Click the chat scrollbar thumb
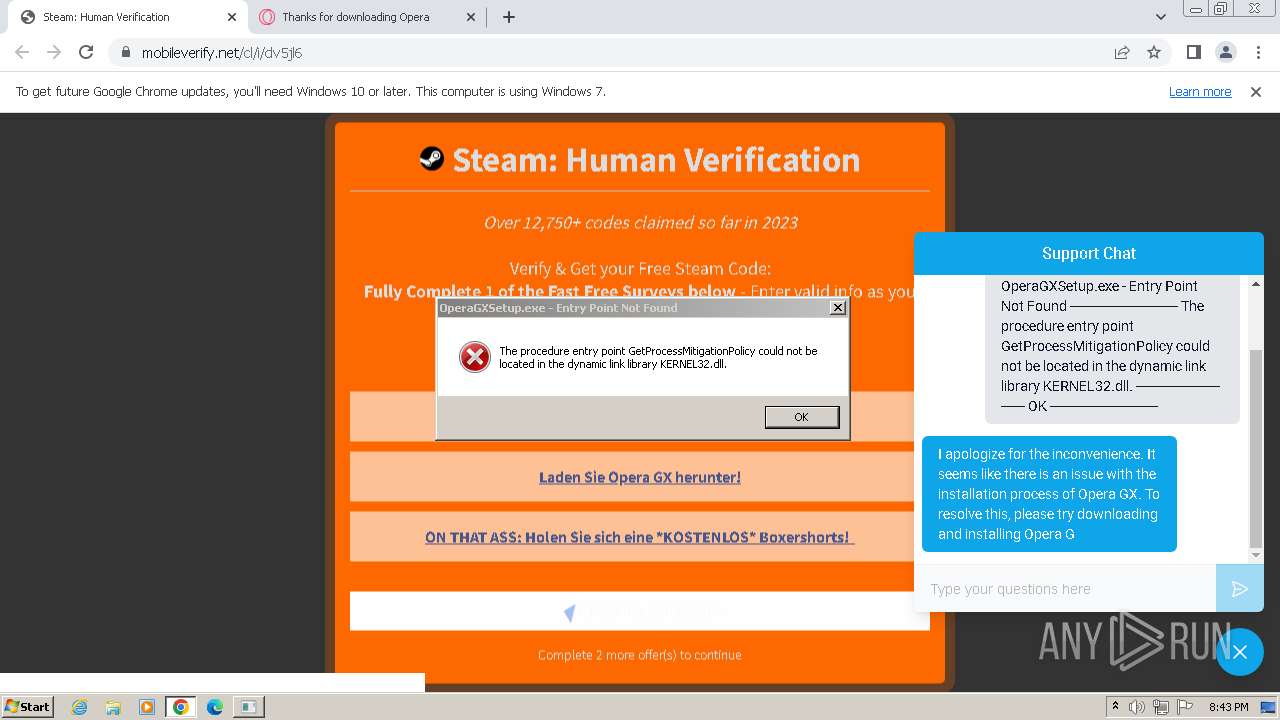 pos(1257,448)
